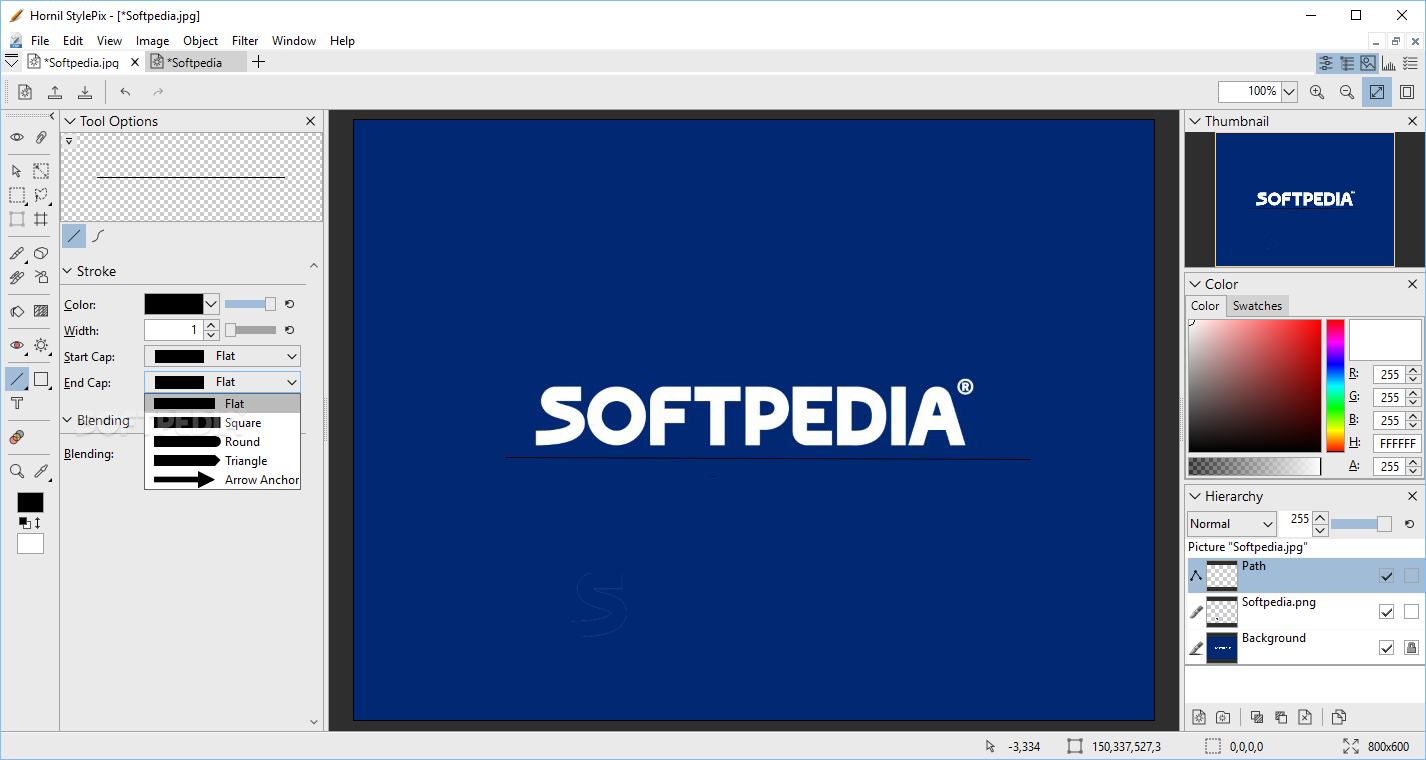The image size is (1426, 760).
Task: Open the Normal blend mode dropdown
Action: (1232, 524)
